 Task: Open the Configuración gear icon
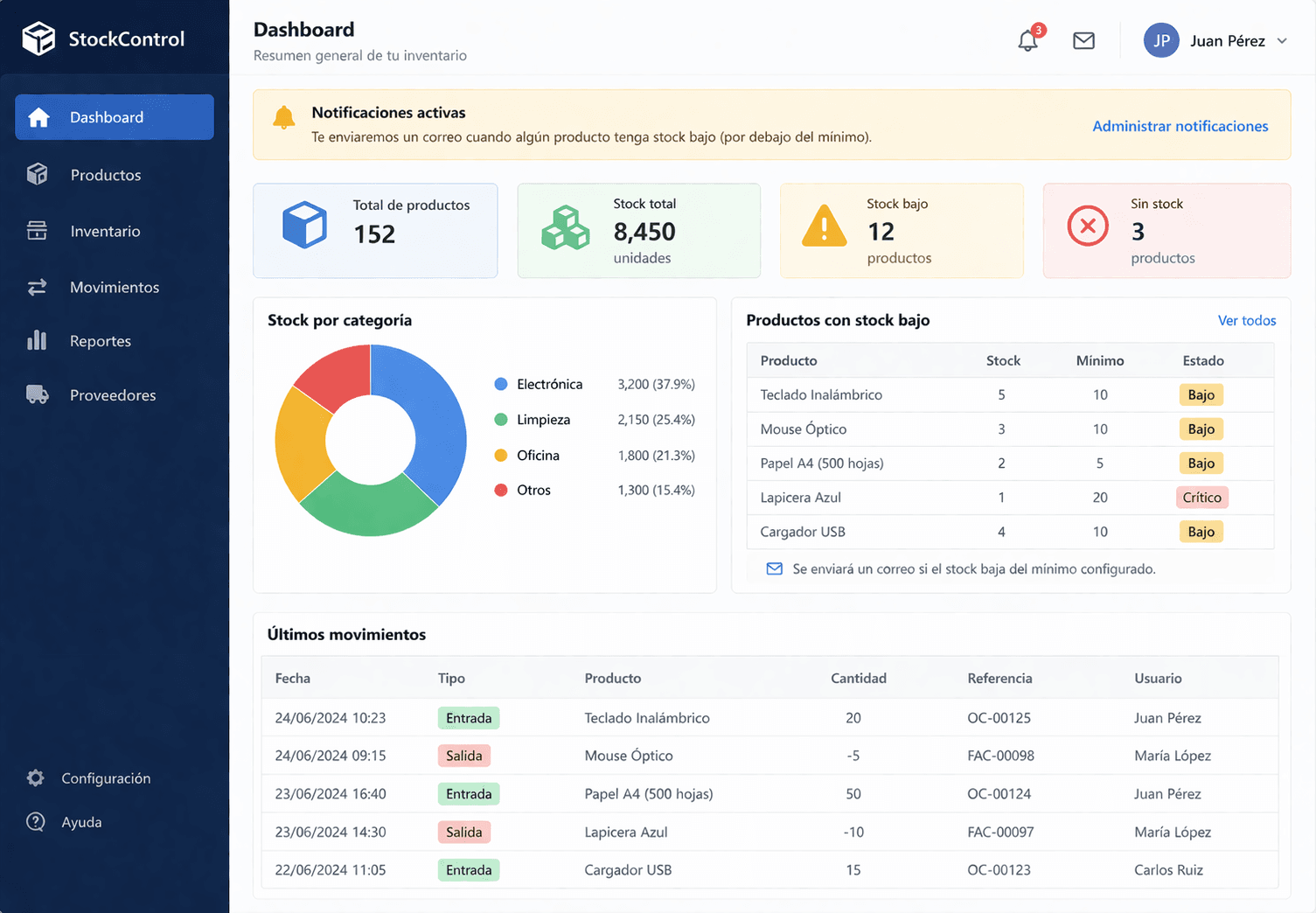35,777
